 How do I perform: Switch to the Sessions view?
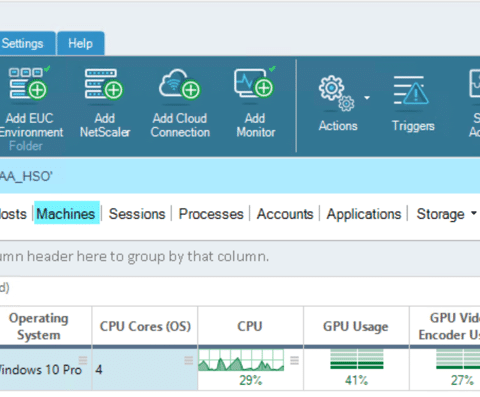click(x=137, y=214)
